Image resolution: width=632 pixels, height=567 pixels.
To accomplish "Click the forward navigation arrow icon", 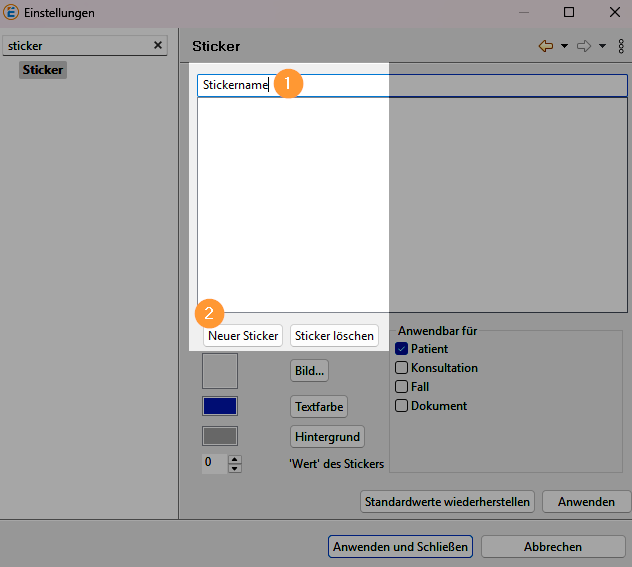I will coord(585,46).
